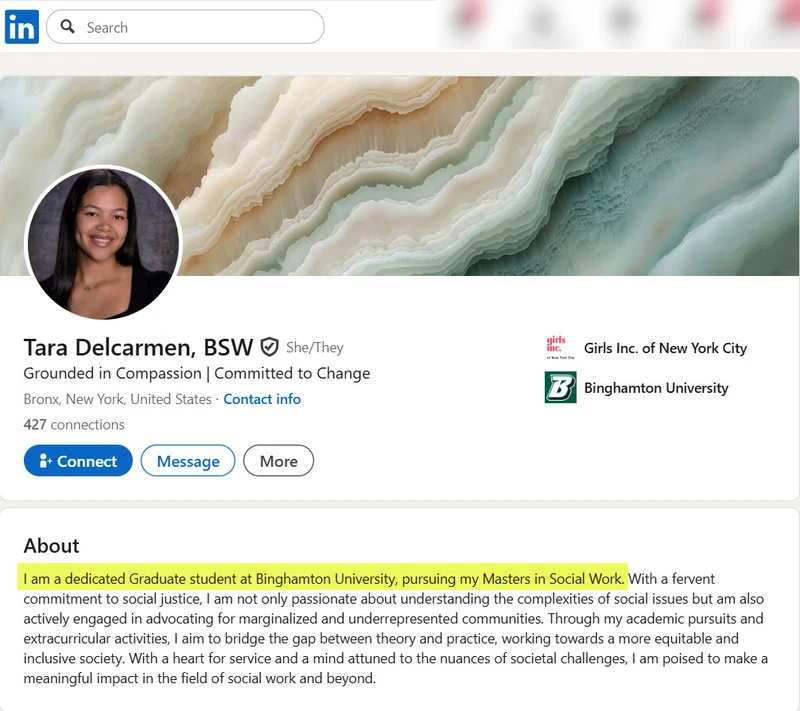Focus the Search input field
Screen dimensions: 800x711
click(x=185, y=27)
